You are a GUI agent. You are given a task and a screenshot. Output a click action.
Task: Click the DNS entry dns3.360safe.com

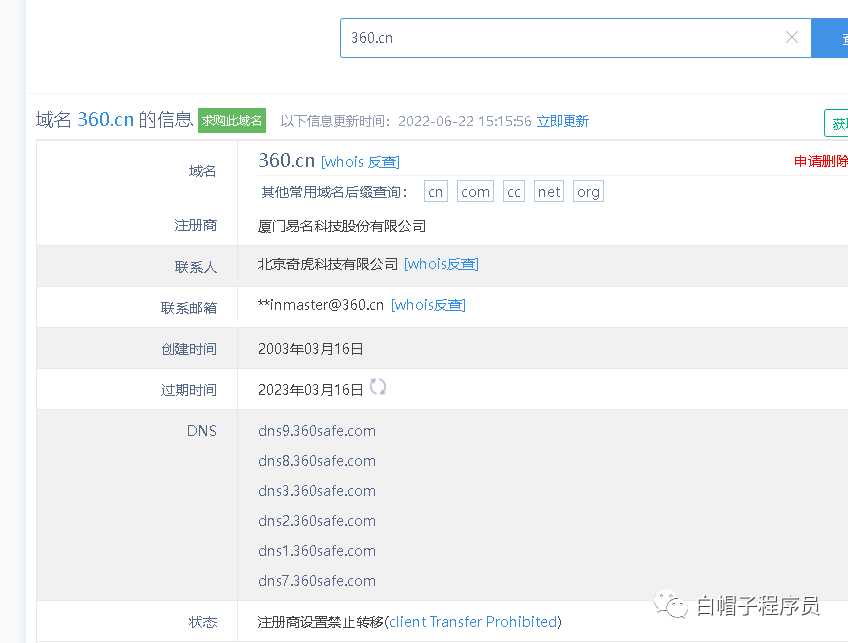[x=317, y=491]
